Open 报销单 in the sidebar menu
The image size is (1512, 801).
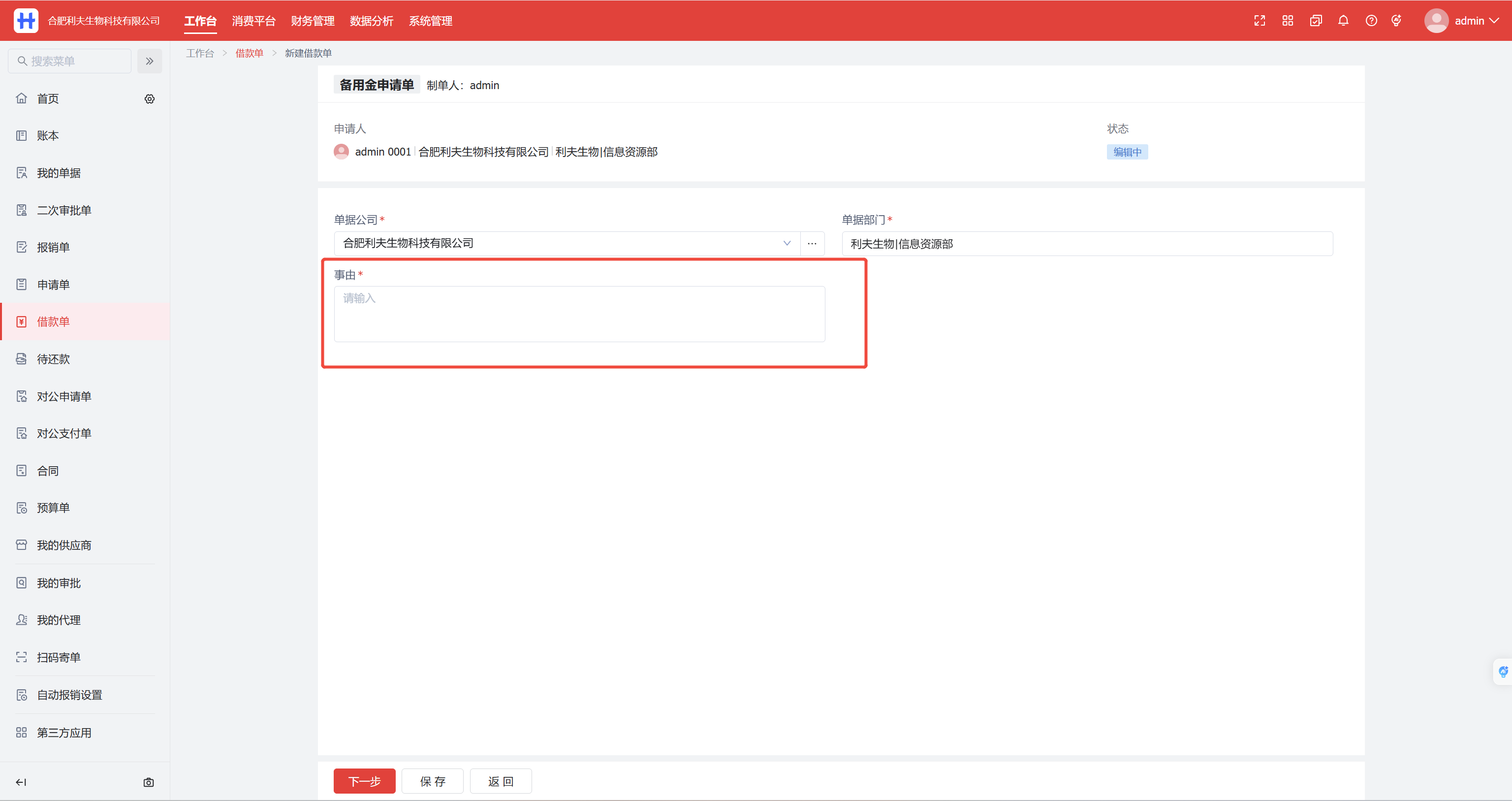click(x=54, y=247)
